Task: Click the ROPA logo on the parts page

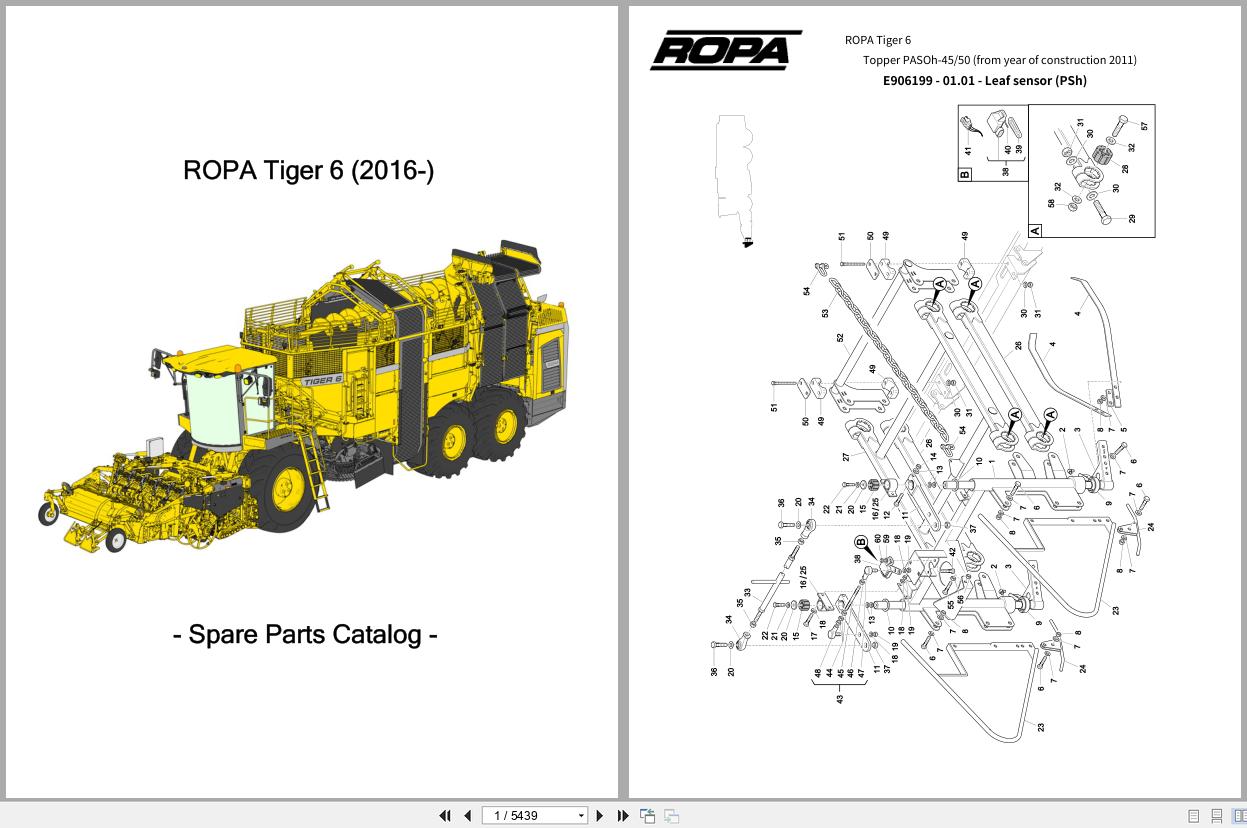Action: [726, 50]
